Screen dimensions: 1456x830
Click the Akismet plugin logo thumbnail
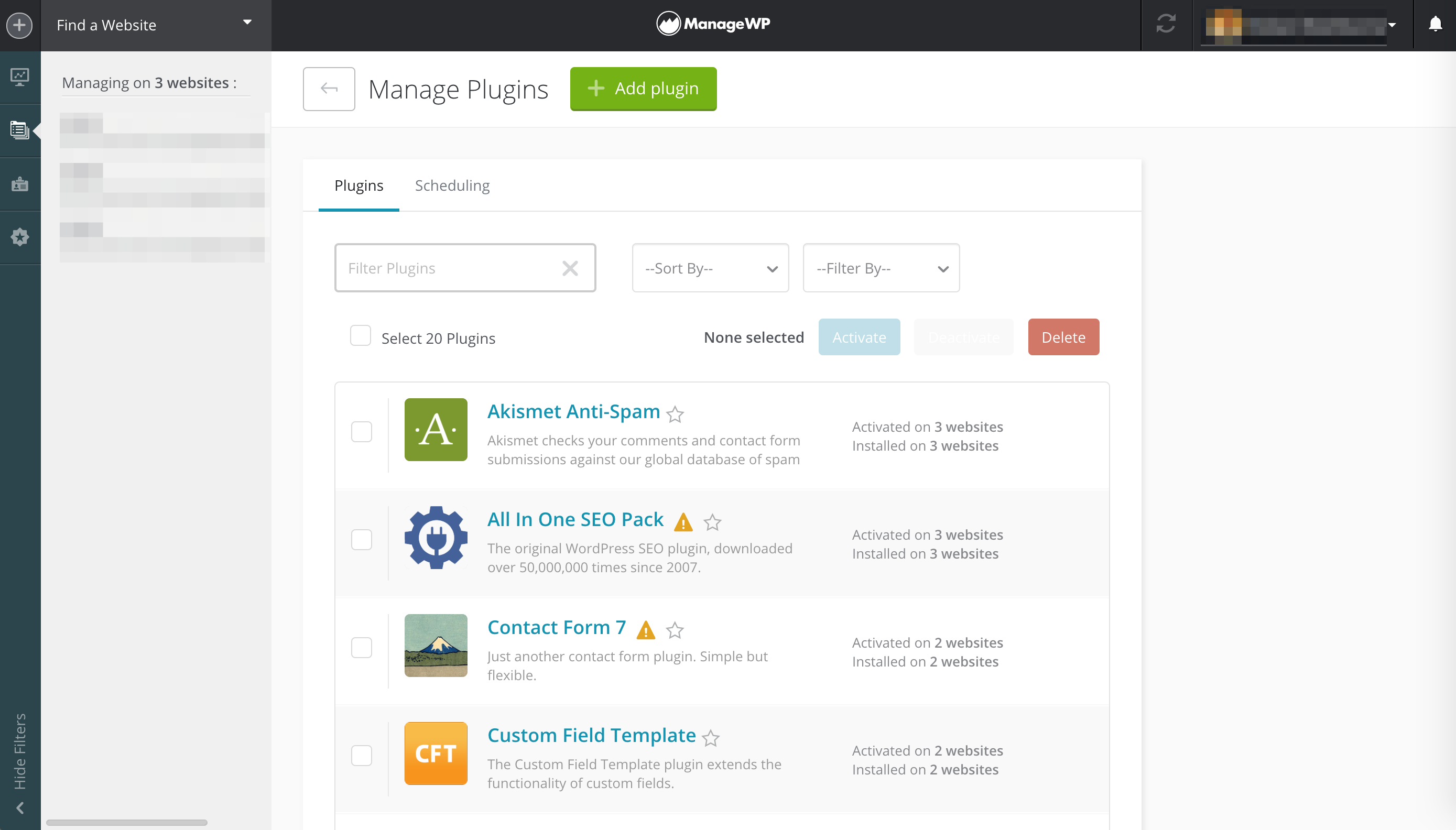coord(436,430)
